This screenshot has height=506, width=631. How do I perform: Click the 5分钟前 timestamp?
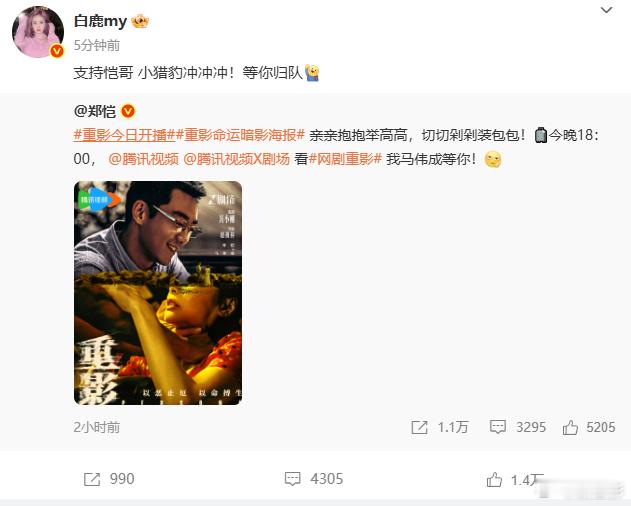[x=97, y=45]
